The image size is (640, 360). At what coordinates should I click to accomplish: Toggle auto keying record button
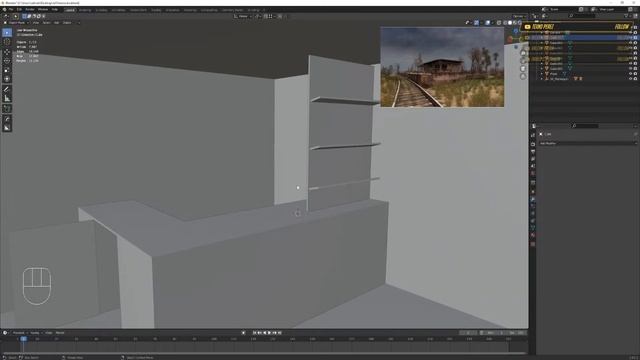pyautogui.click(x=243, y=333)
